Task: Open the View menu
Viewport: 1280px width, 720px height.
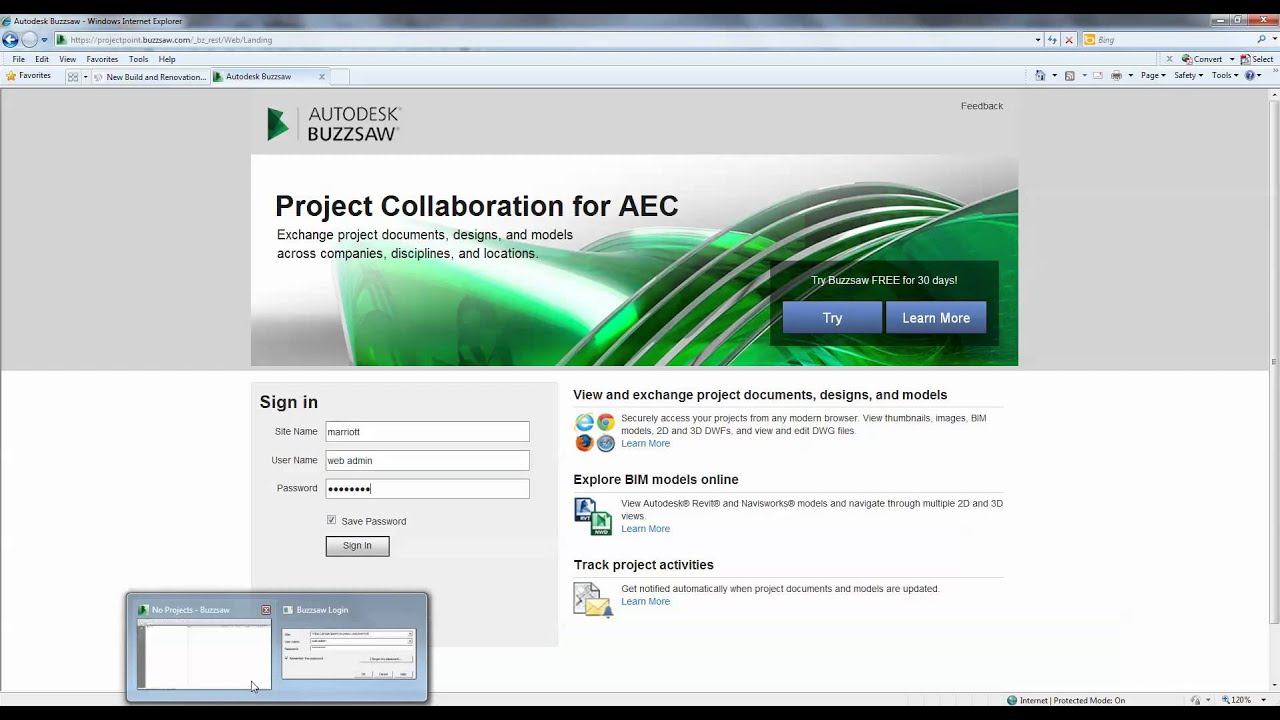Action: point(67,59)
